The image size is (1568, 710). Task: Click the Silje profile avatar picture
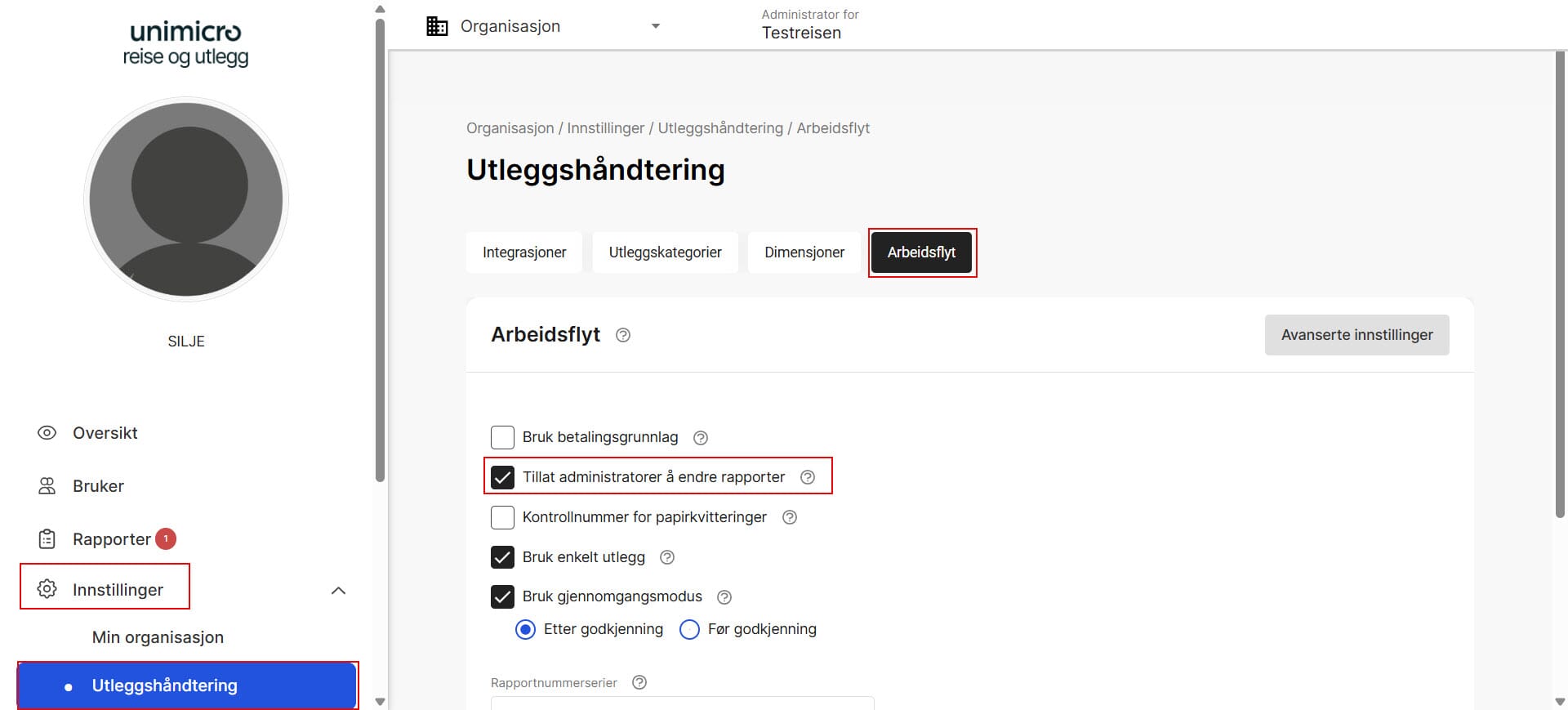tap(186, 199)
